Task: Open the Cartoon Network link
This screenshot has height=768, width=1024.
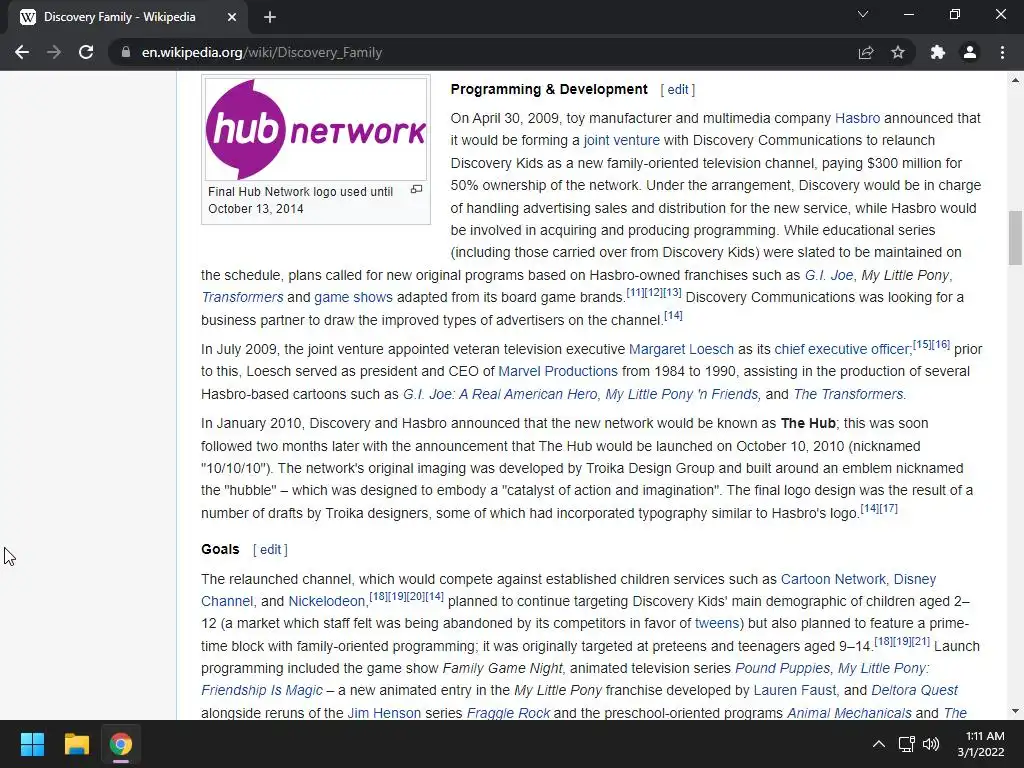Action: [833, 579]
